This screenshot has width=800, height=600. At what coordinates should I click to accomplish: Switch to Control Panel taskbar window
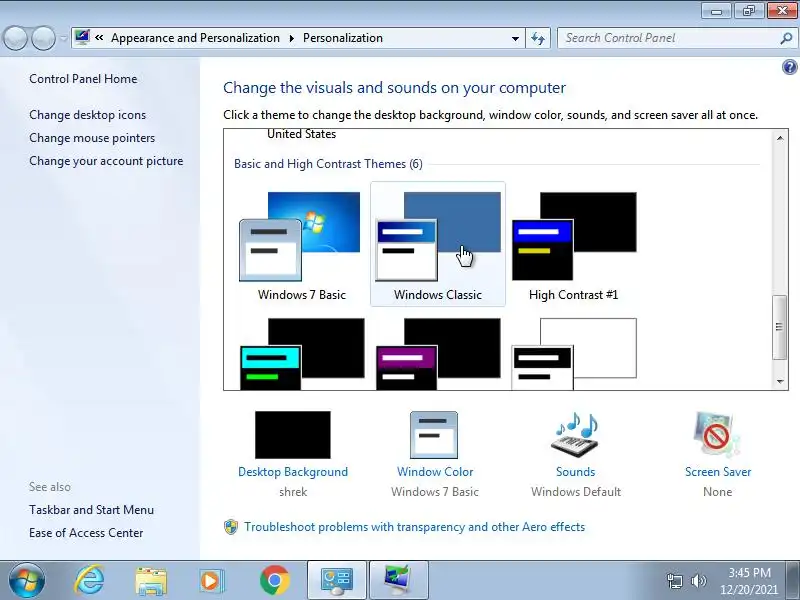pyautogui.click(x=337, y=580)
